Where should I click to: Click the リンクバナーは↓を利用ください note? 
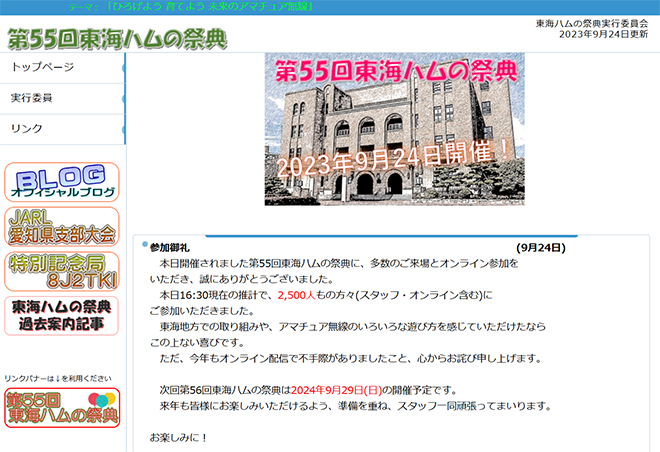(x=58, y=378)
